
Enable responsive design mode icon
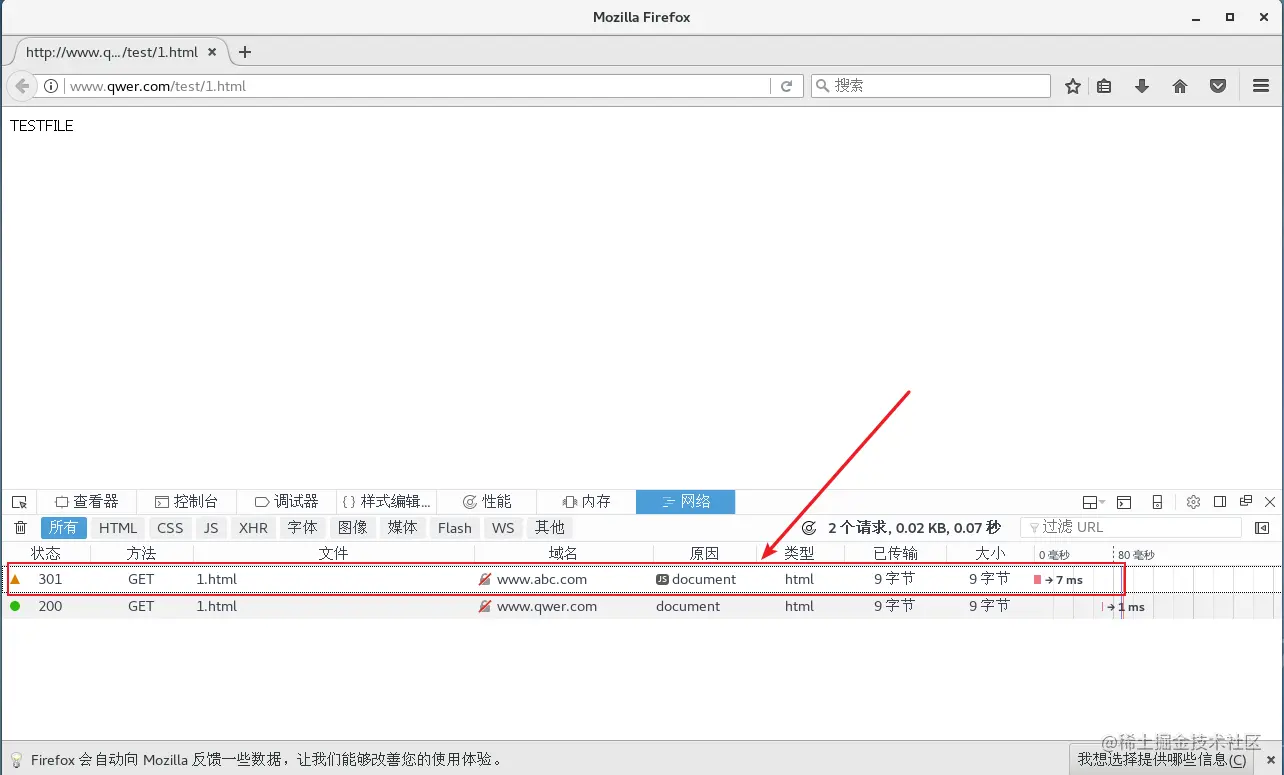tap(1157, 502)
